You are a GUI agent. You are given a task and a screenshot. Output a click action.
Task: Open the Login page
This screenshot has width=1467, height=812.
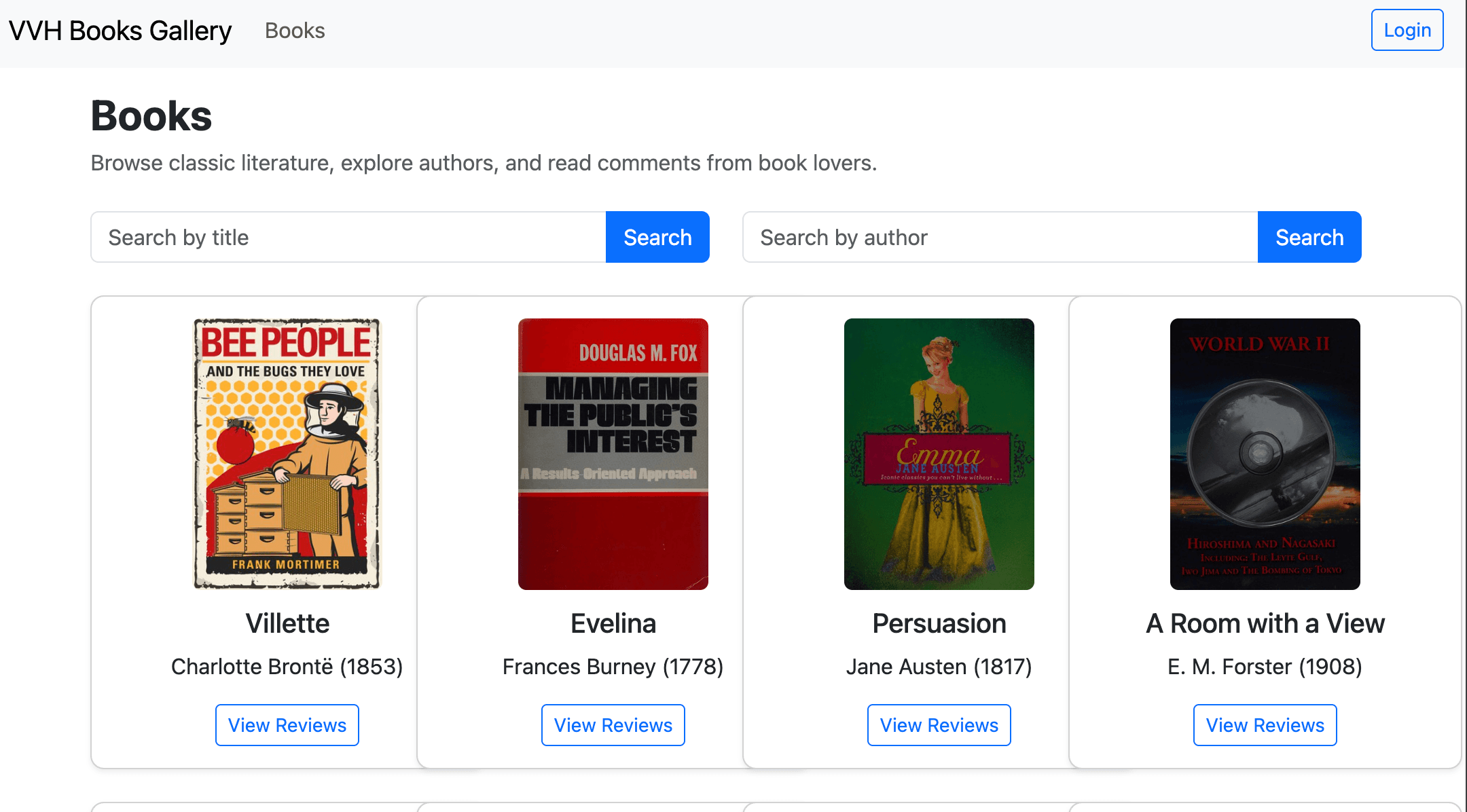1407,30
